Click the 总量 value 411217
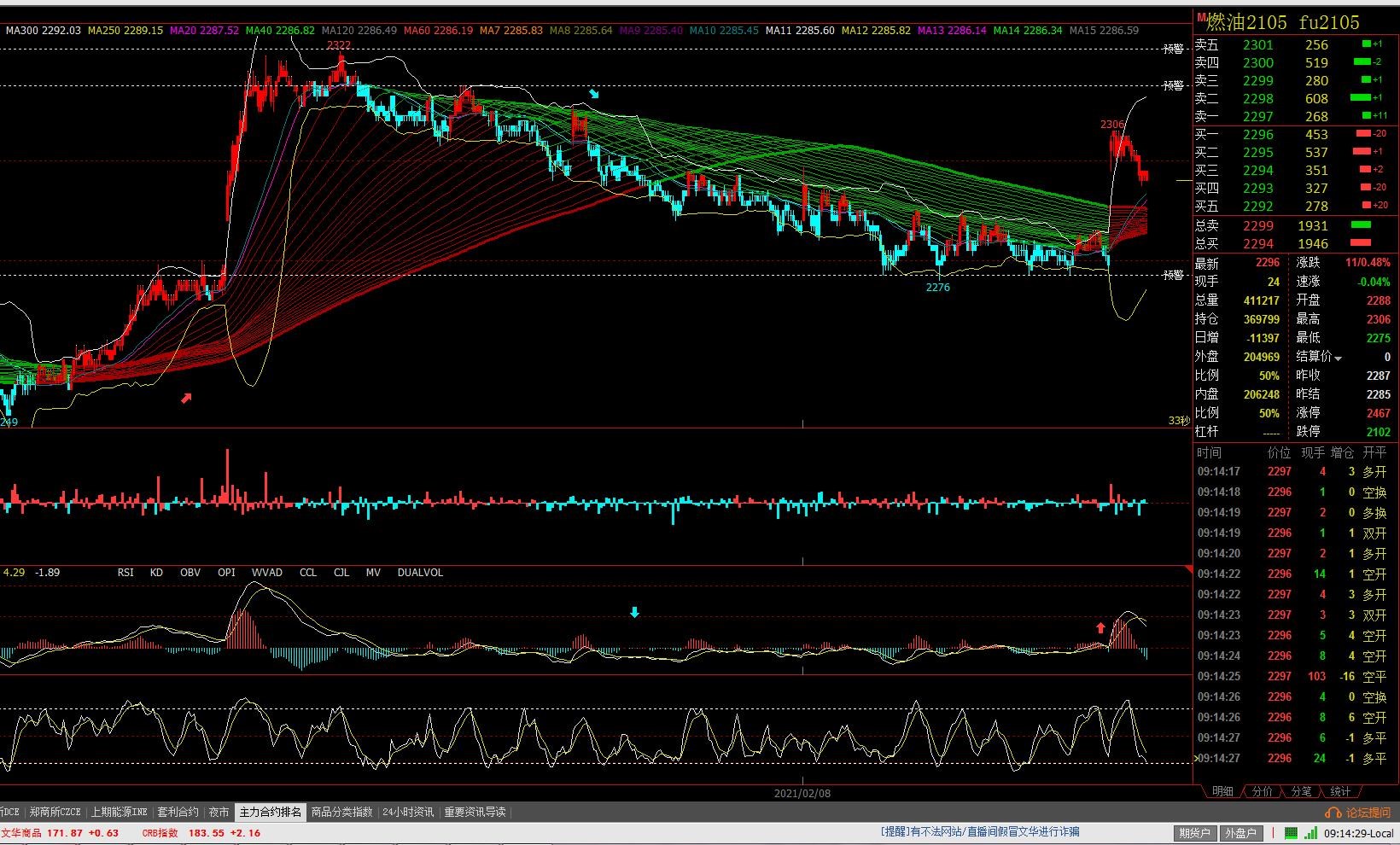 1261,300
